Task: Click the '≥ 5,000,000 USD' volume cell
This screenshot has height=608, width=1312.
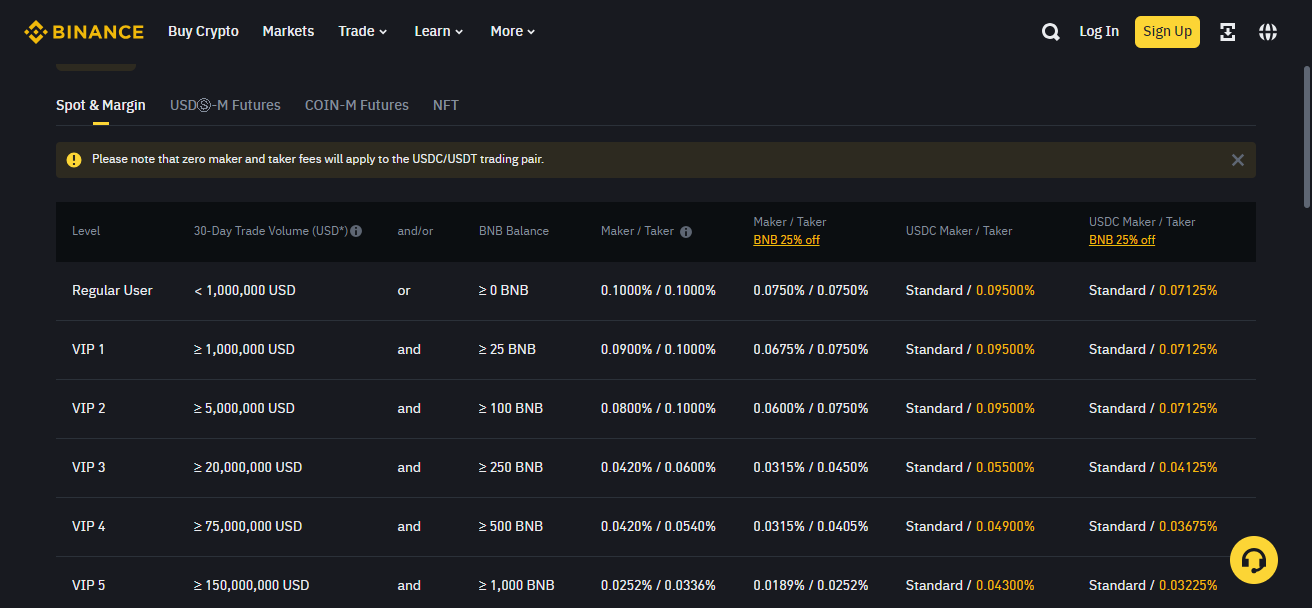Action: click(244, 408)
